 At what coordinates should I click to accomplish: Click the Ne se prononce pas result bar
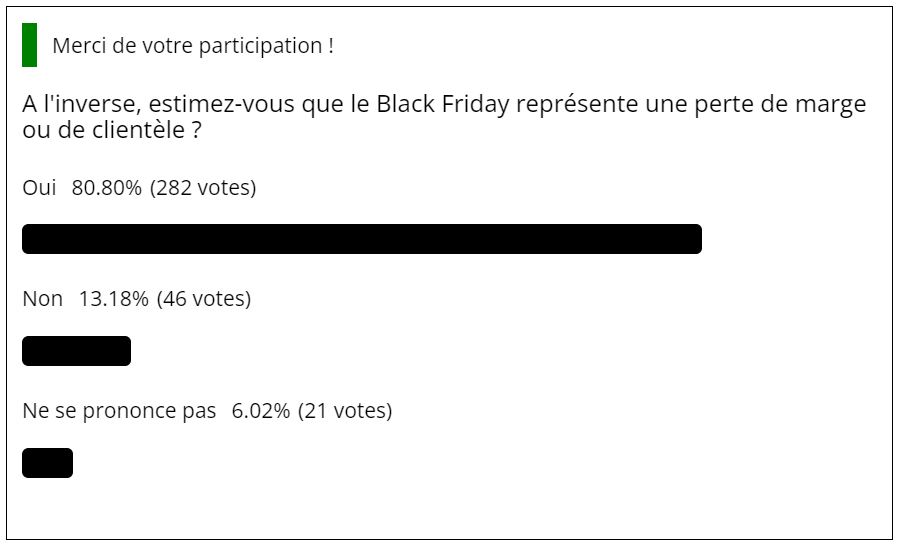point(48,463)
